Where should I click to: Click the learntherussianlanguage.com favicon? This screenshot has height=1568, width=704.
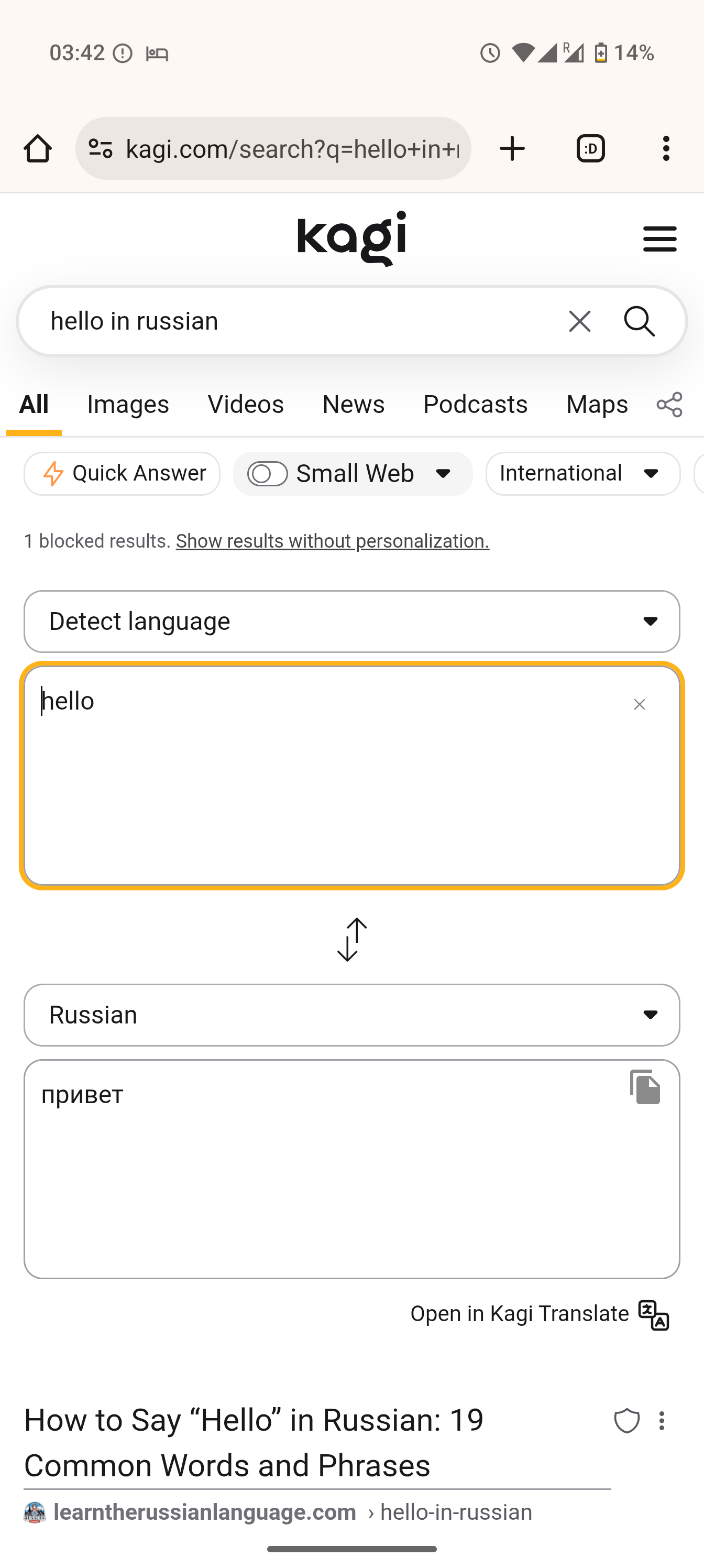point(35,1512)
